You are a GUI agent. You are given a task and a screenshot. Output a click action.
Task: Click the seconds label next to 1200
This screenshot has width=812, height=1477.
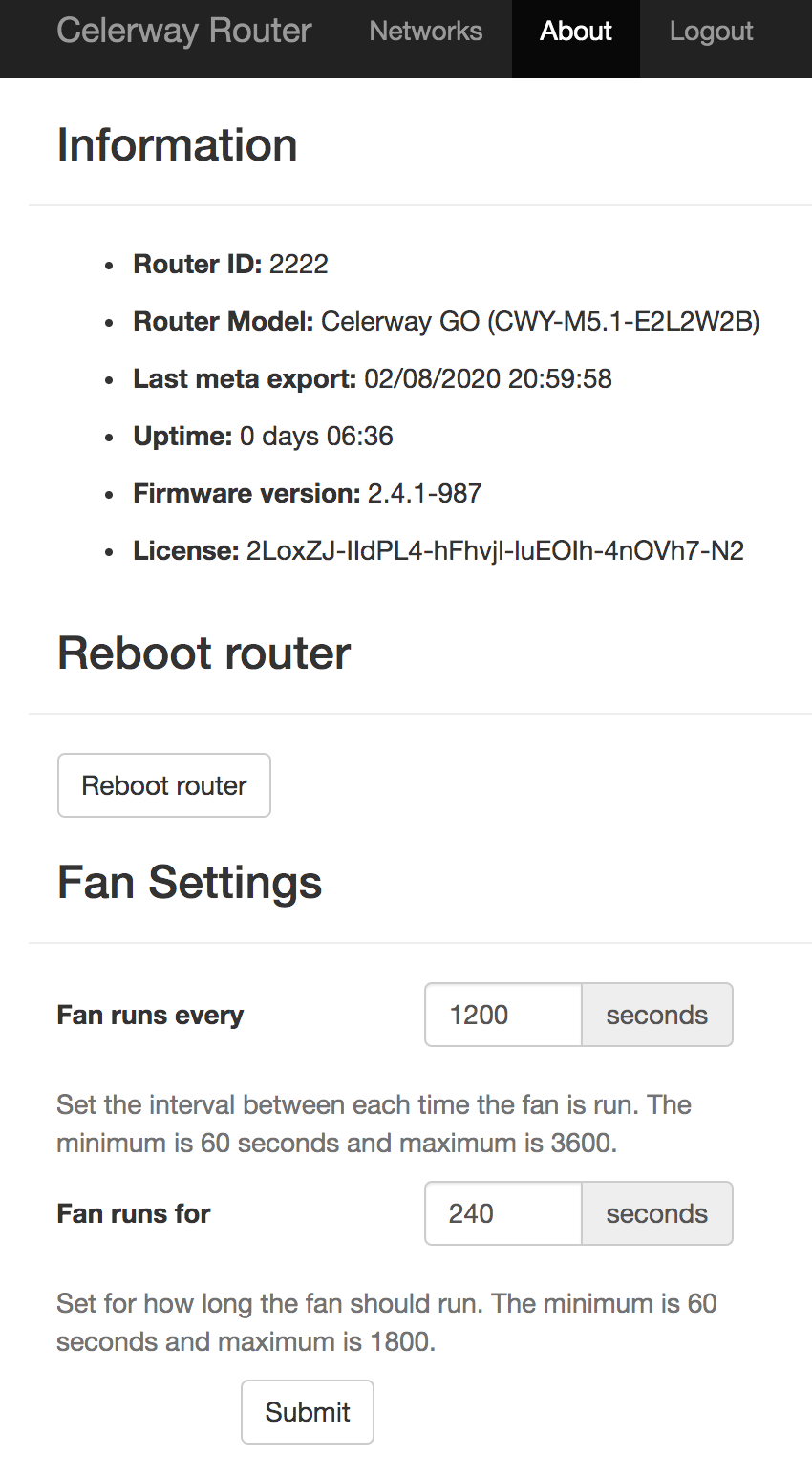click(x=656, y=1015)
